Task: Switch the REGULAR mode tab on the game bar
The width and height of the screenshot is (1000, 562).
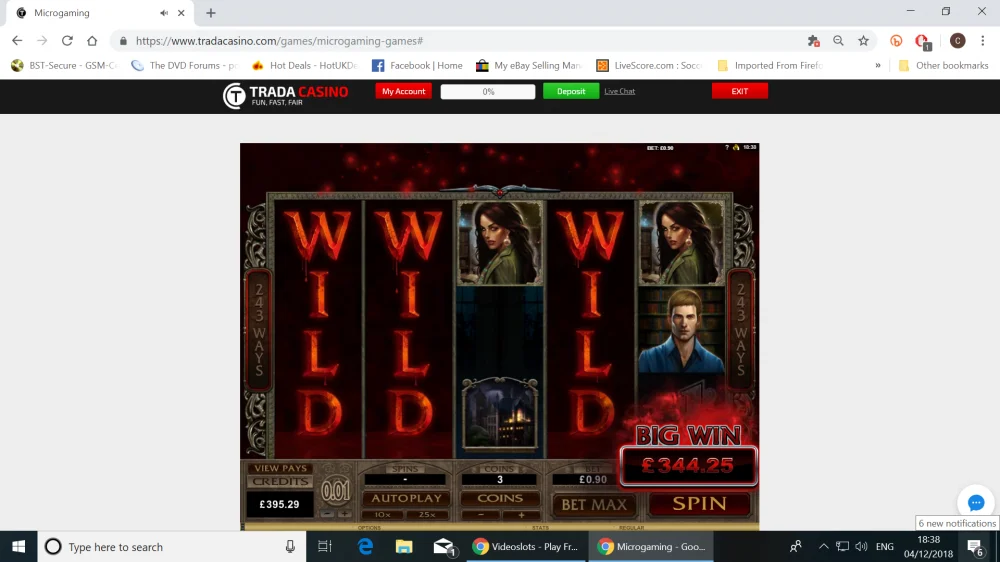Action: tap(631, 528)
